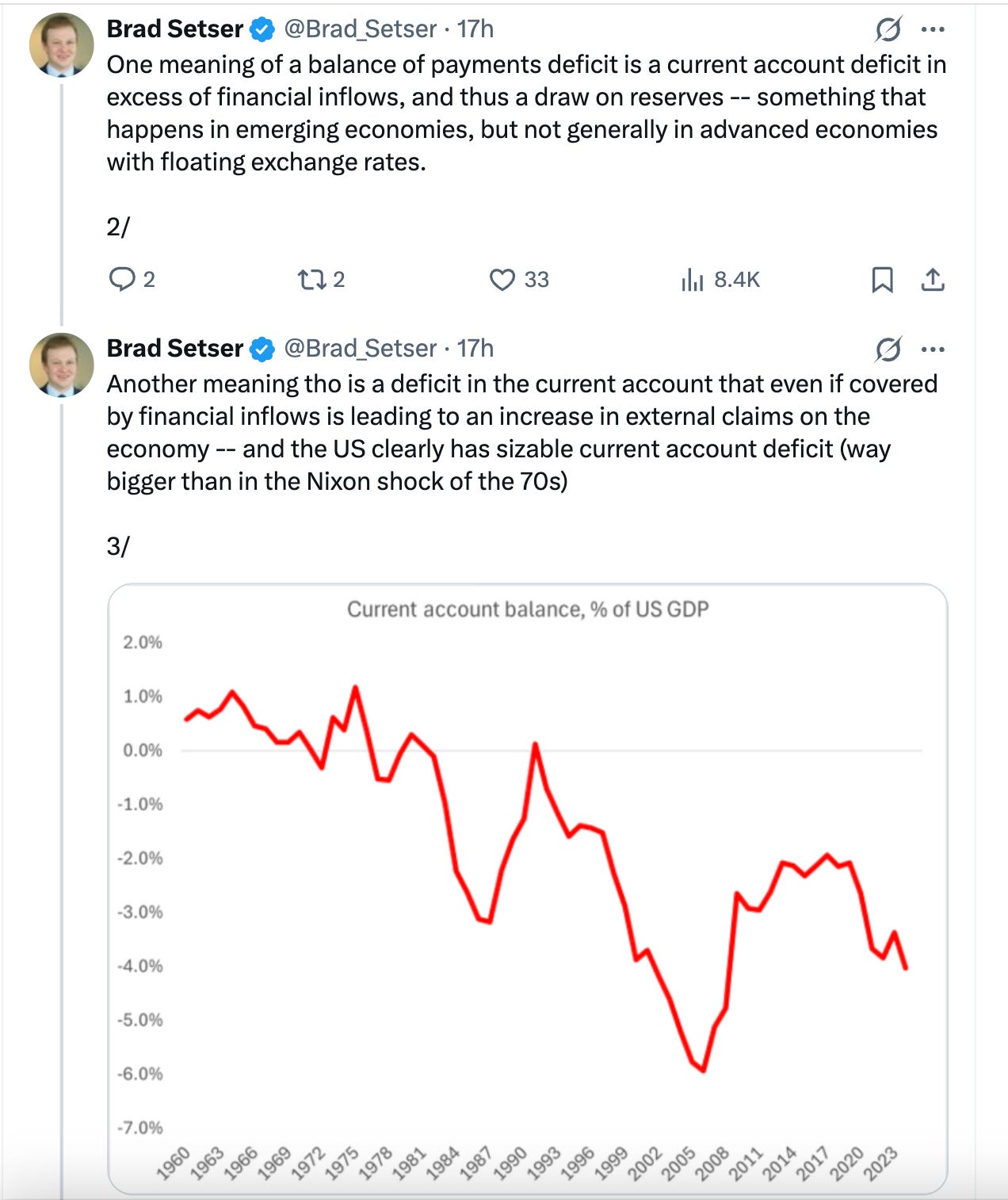Open more options menu on second tweet

click(933, 349)
